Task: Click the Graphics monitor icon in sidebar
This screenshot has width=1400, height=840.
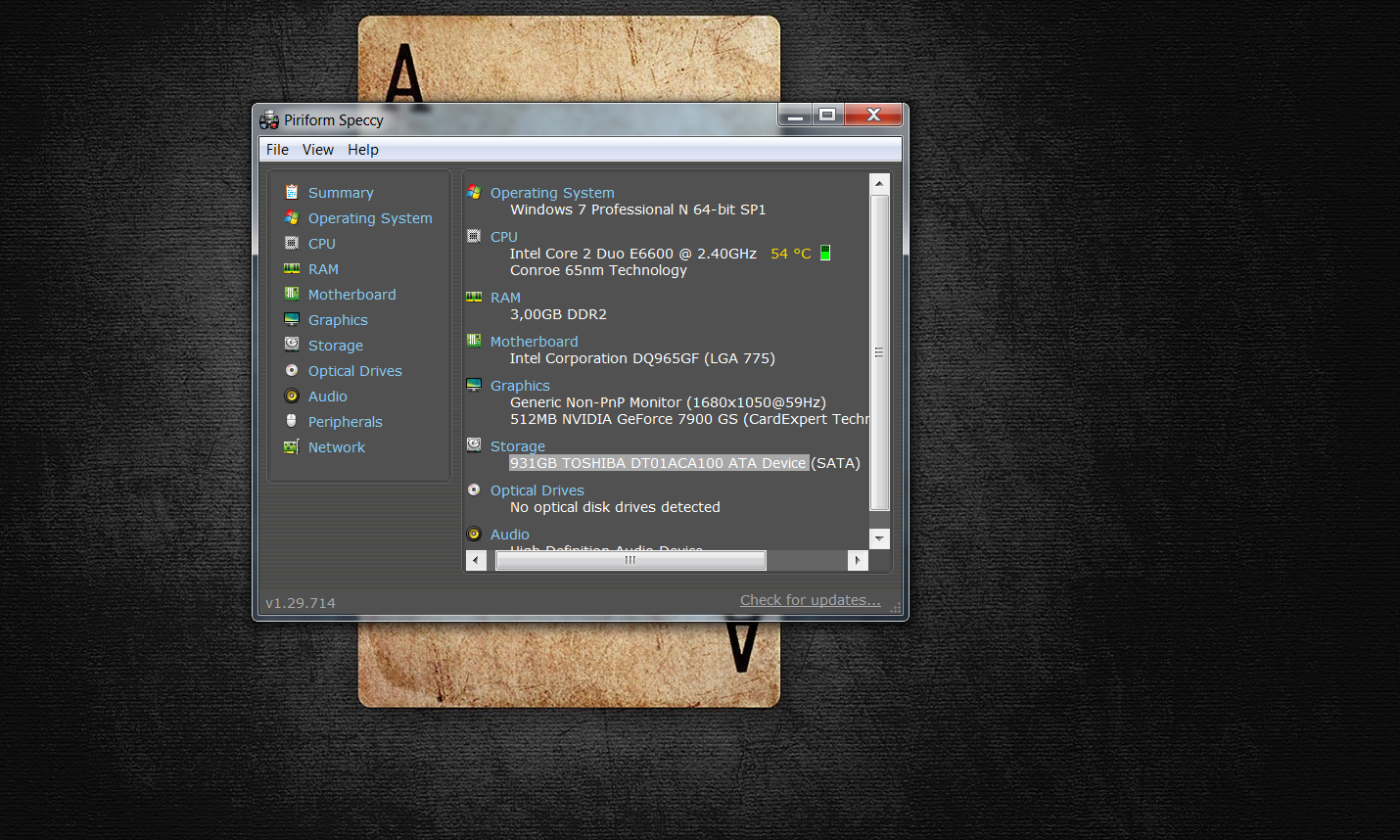Action: click(x=292, y=319)
